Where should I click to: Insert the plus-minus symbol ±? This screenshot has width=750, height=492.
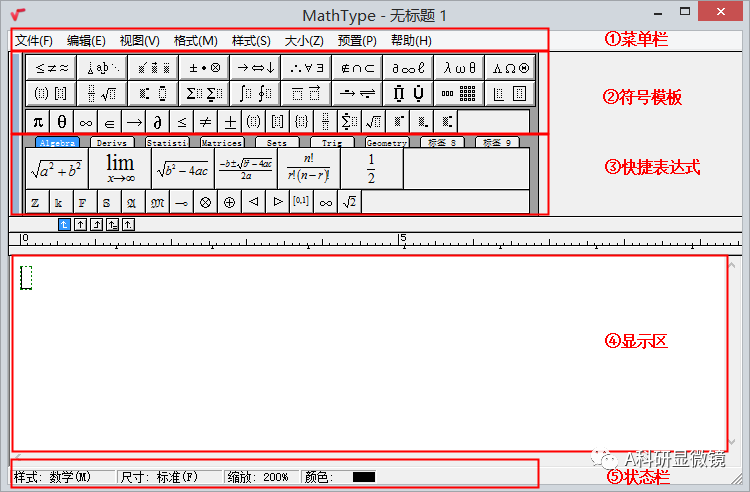coord(229,122)
